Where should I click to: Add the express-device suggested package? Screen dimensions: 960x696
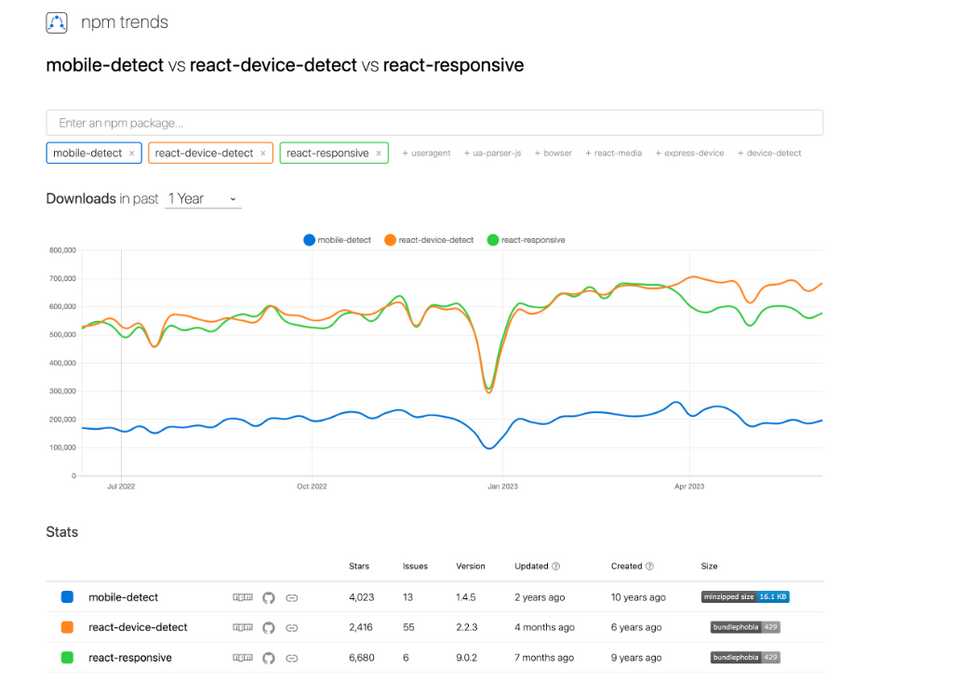click(689, 153)
